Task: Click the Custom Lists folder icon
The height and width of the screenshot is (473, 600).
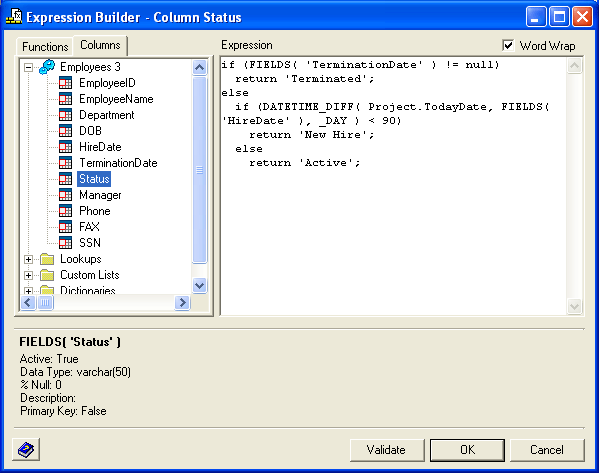Action: pos(47,275)
